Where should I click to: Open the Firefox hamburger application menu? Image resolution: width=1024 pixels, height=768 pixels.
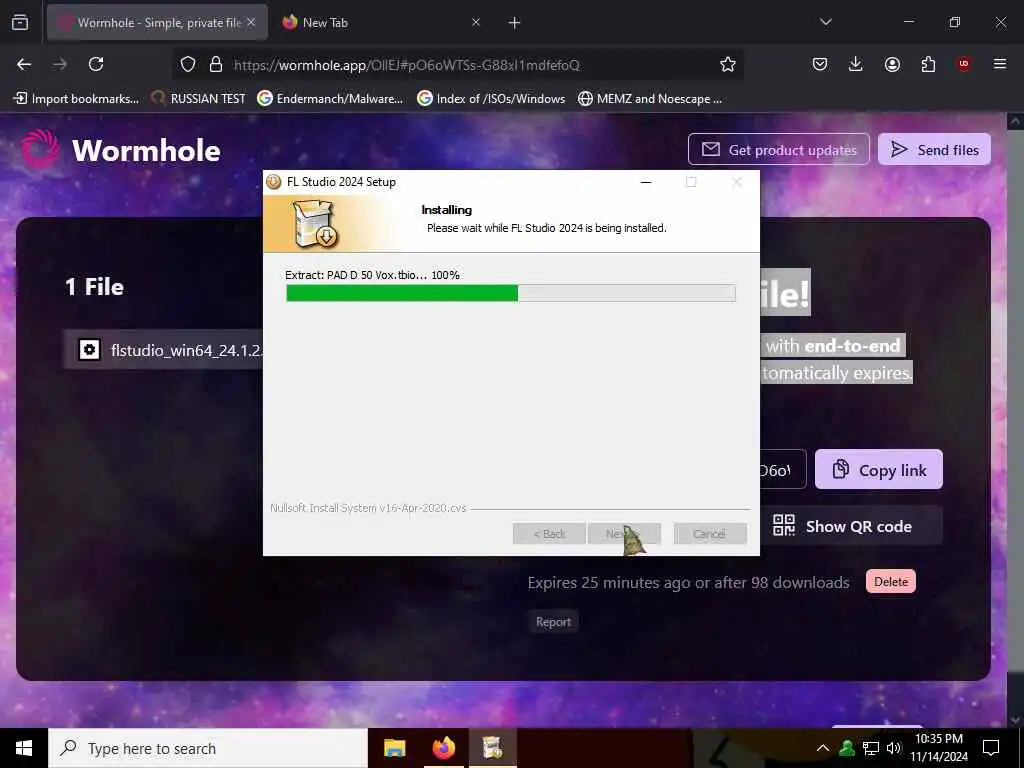tap(1000, 64)
